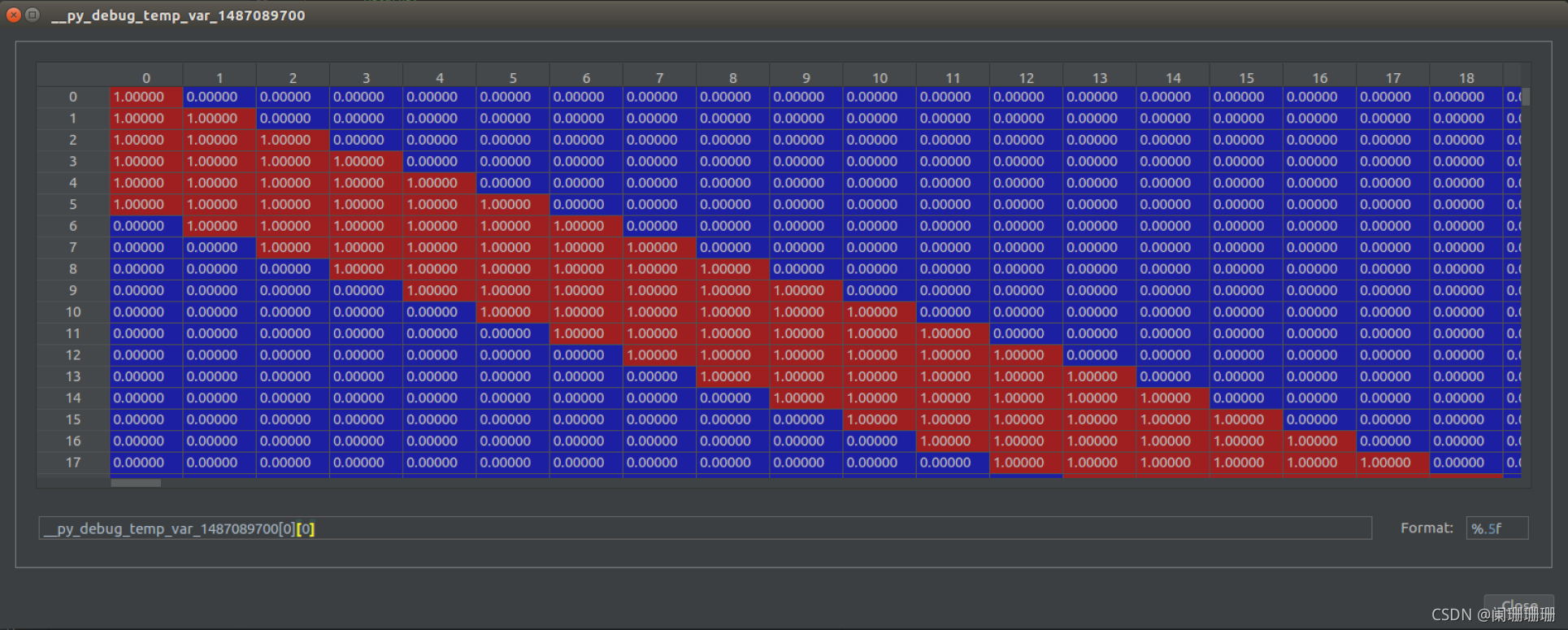Click the array slice expression input field

(x=705, y=528)
